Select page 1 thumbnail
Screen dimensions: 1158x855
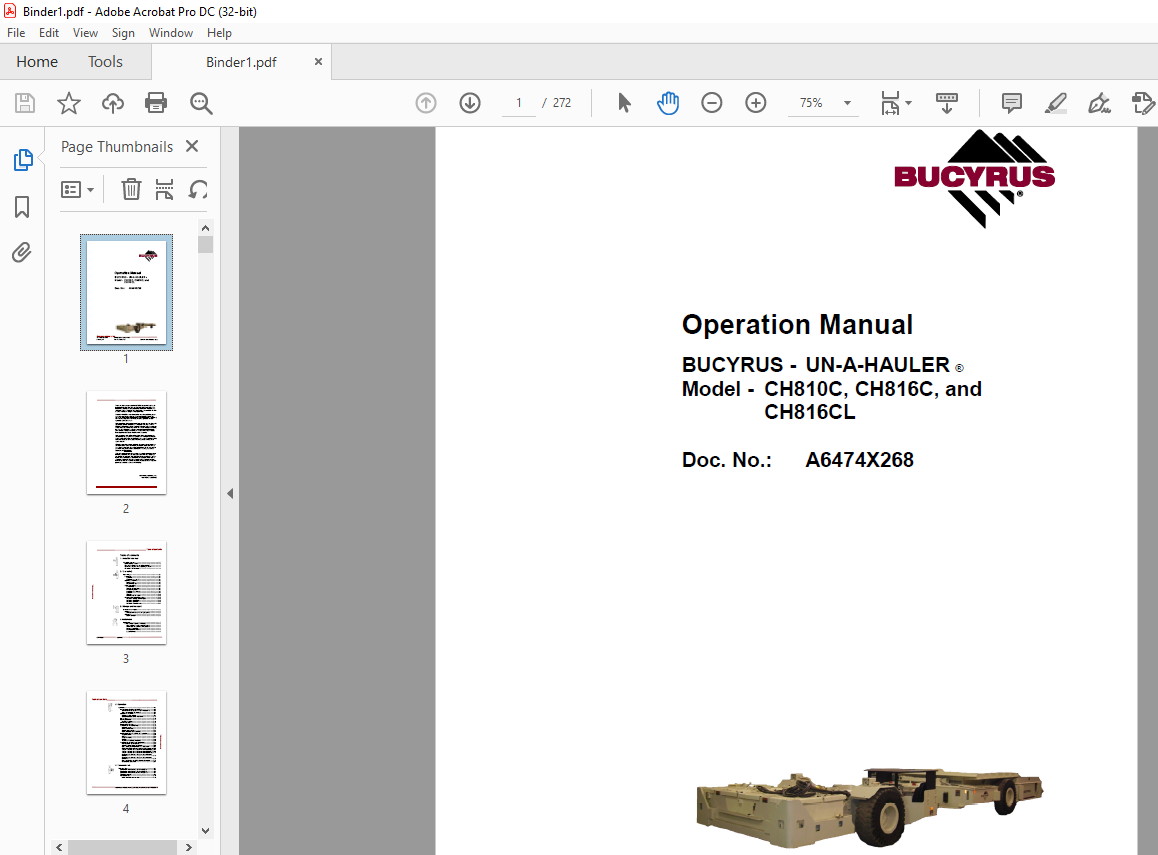(x=126, y=292)
